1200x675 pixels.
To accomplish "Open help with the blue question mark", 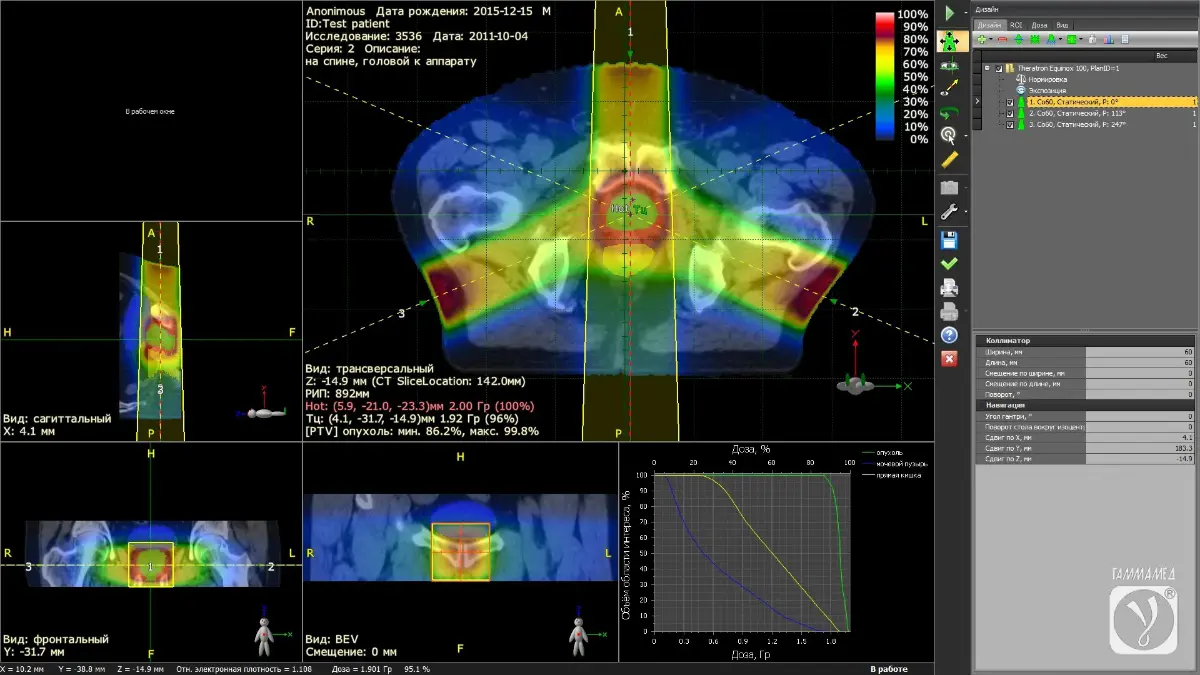I will (x=949, y=335).
